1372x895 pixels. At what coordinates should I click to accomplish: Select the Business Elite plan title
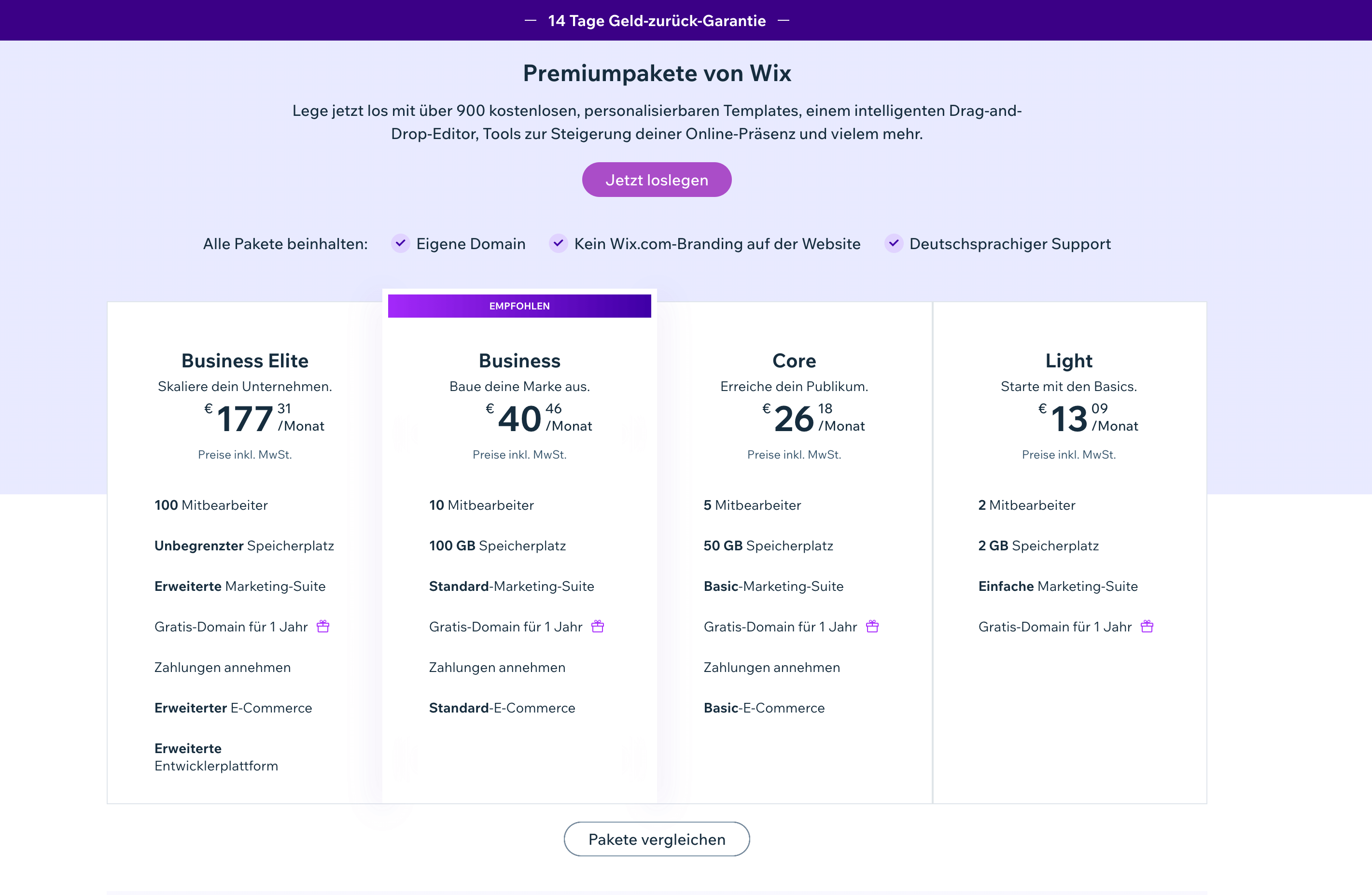click(x=244, y=361)
